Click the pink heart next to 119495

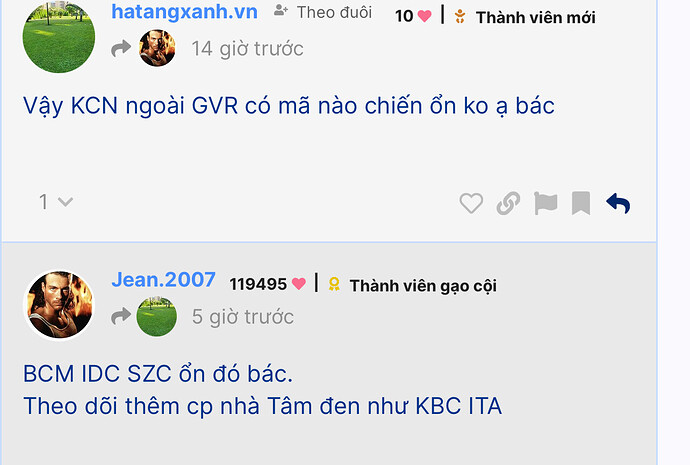coord(298,284)
